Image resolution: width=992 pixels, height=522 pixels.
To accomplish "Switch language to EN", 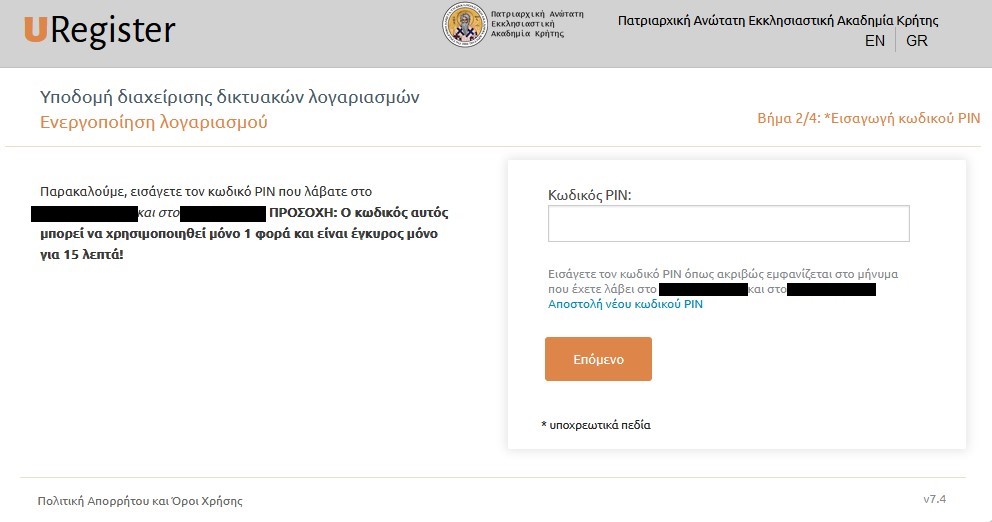I will coord(875,40).
